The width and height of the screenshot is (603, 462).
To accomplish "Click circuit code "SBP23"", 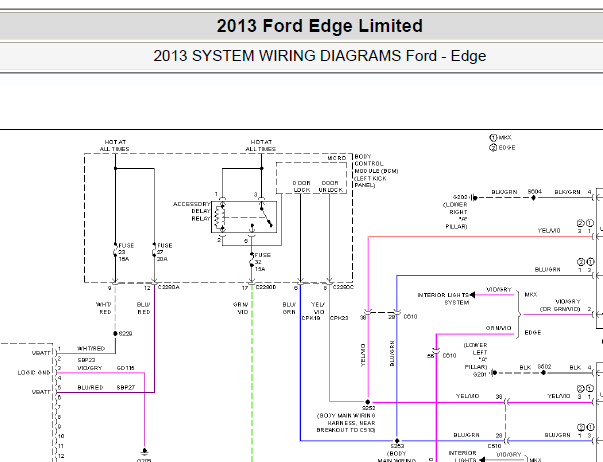I will click(x=86, y=360).
